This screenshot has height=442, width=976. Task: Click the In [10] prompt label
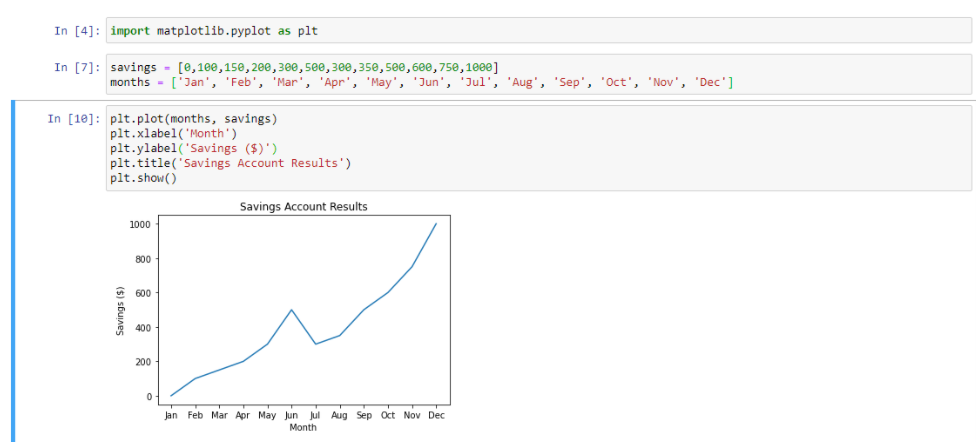pyautogui.click(x=73, y=118)
